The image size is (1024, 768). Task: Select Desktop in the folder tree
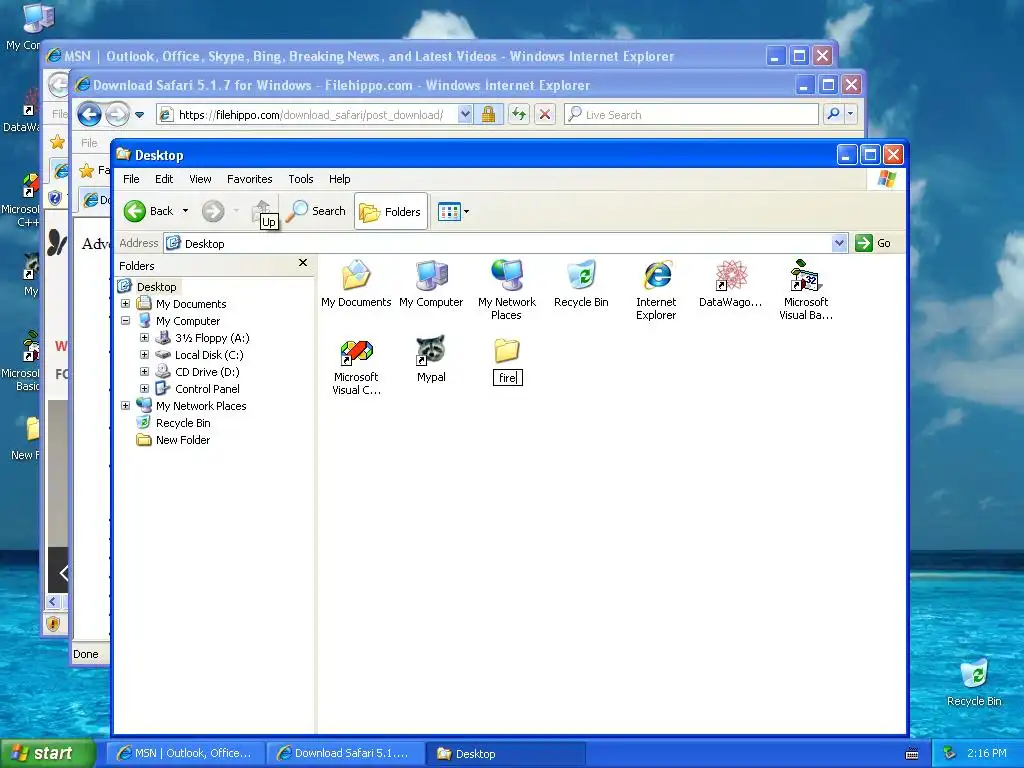point(156,287)
